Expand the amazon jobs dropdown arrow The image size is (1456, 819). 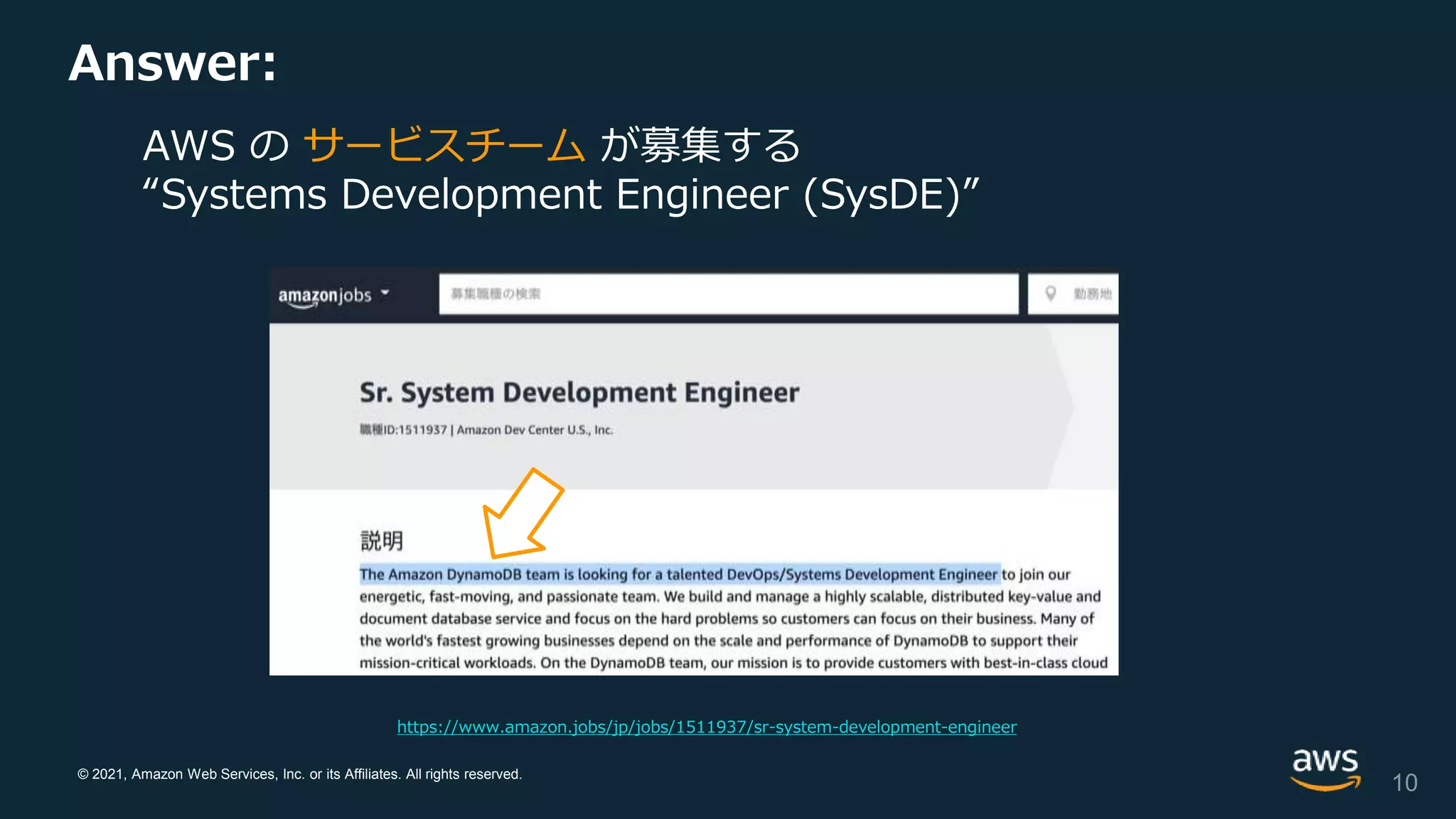click(385, 293)
